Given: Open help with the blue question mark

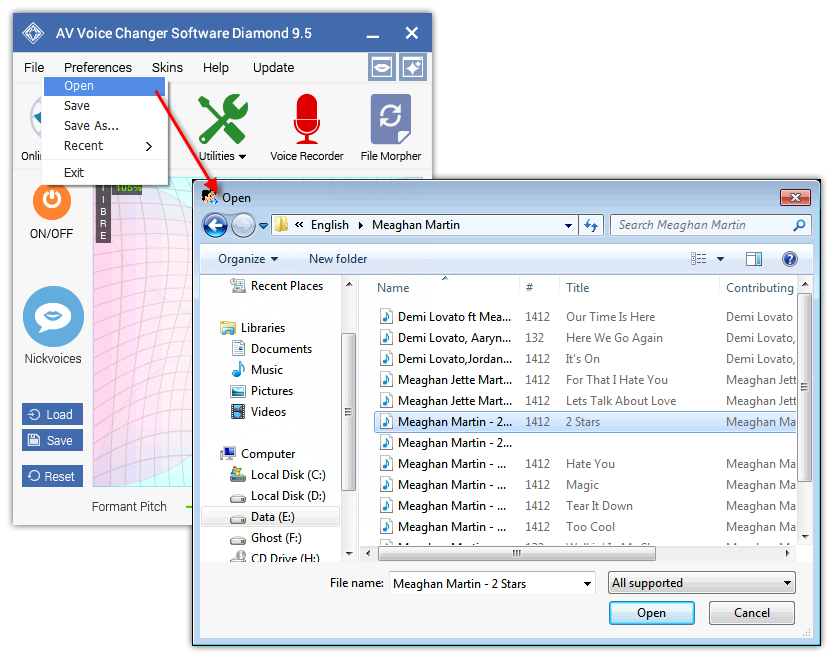Looking at the screenshot, I should pos(790,259).
